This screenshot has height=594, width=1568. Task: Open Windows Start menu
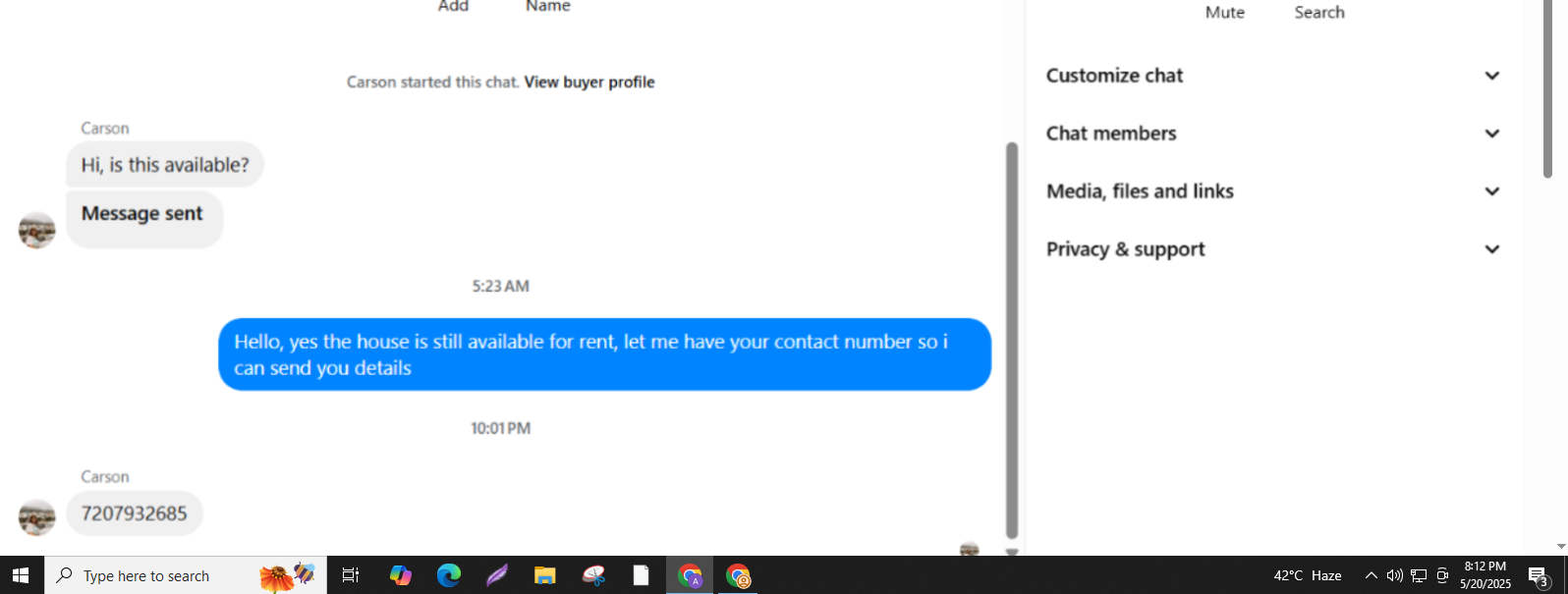[x=22, y=575]
